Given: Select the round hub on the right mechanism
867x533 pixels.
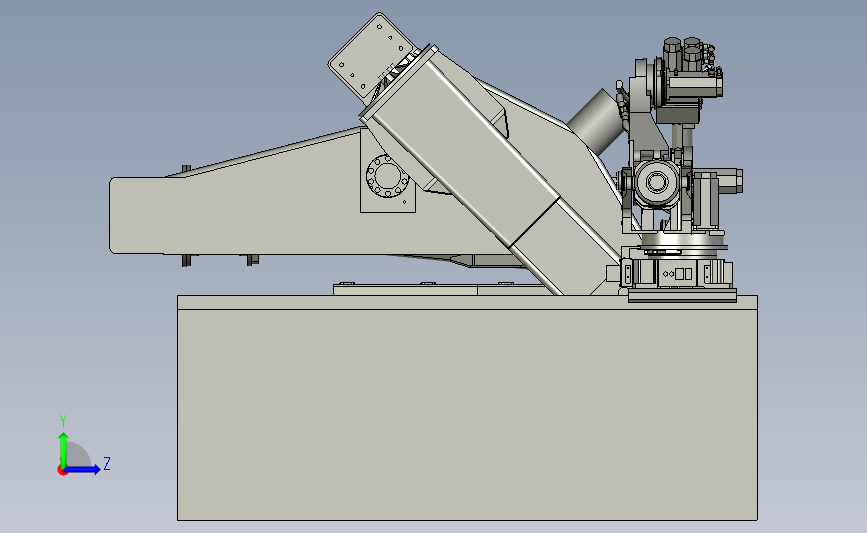Looking at the screenshot, I should 657,181.
